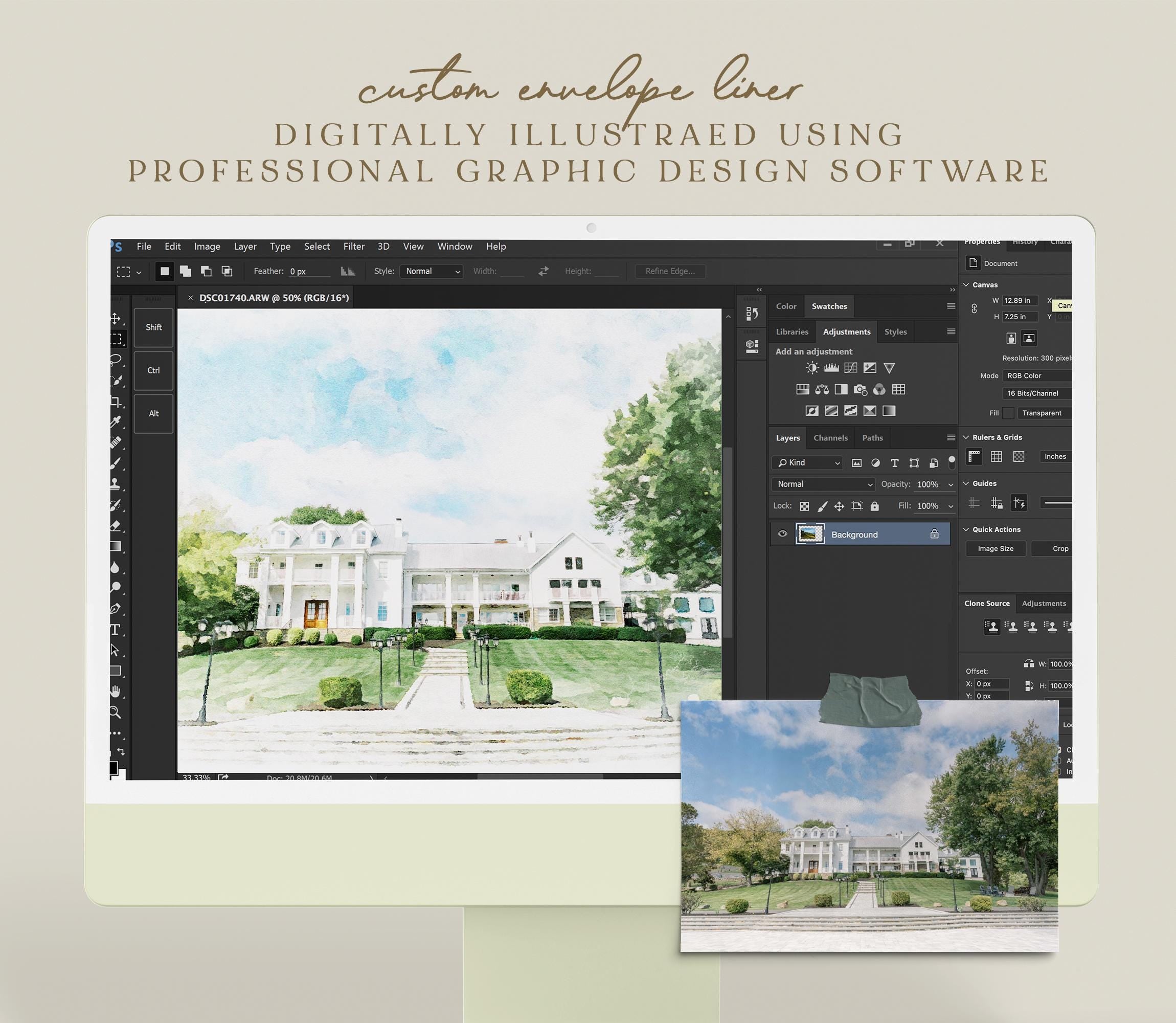Select the Pen tool
The height and width of the screenshot is (1023, 1176).
tap(115, 609)
